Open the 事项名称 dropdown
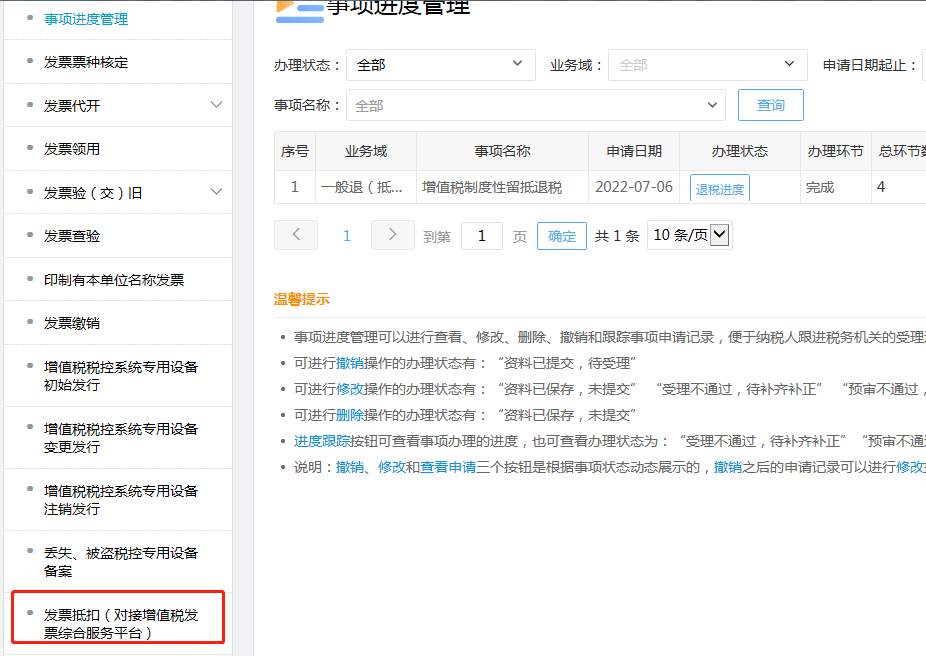The height and width of the screenshot is (656, 926). click(x=537, y=104)
